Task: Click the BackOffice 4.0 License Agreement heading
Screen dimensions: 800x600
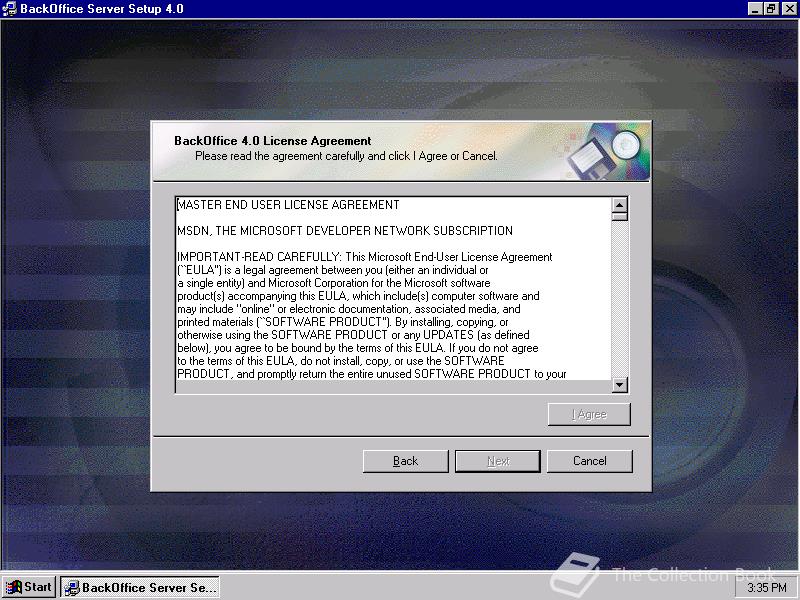Action: pyautogui.click(x=272, y=141)
